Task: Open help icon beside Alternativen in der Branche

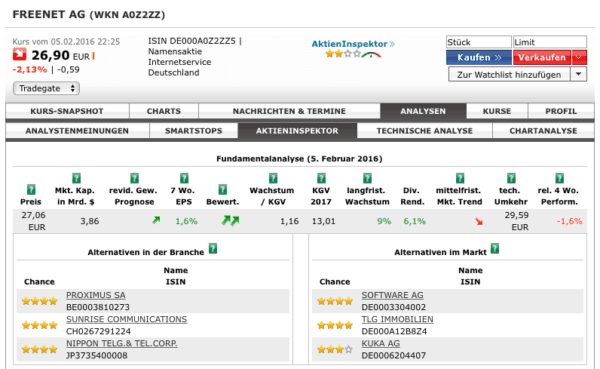Action: [213, 248]
